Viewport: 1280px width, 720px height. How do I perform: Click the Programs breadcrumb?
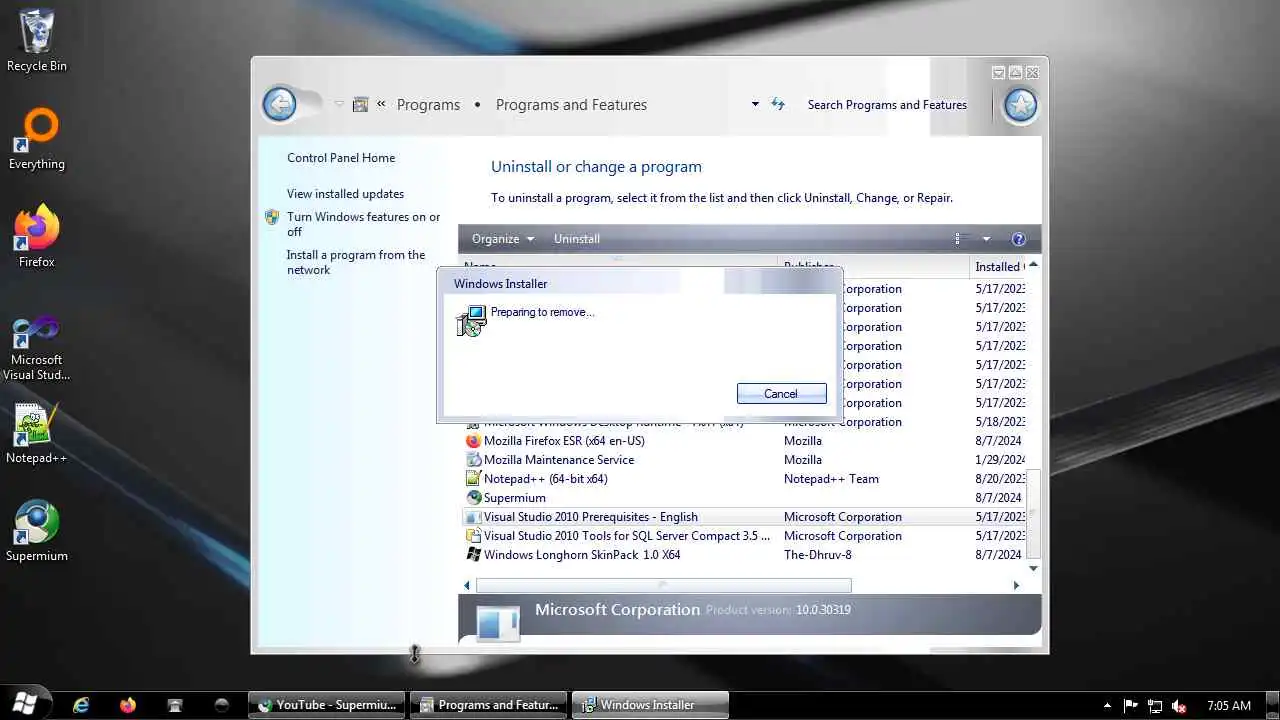[x=428, y=105]
